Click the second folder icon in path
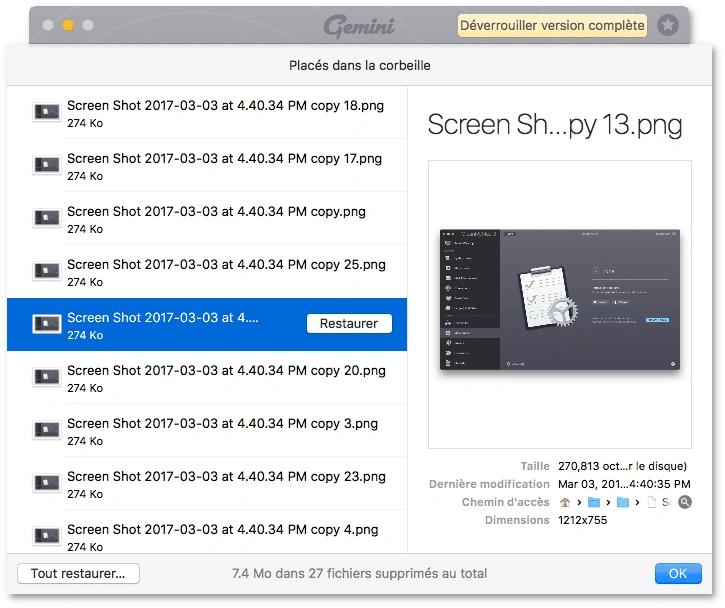 [623, 502]
